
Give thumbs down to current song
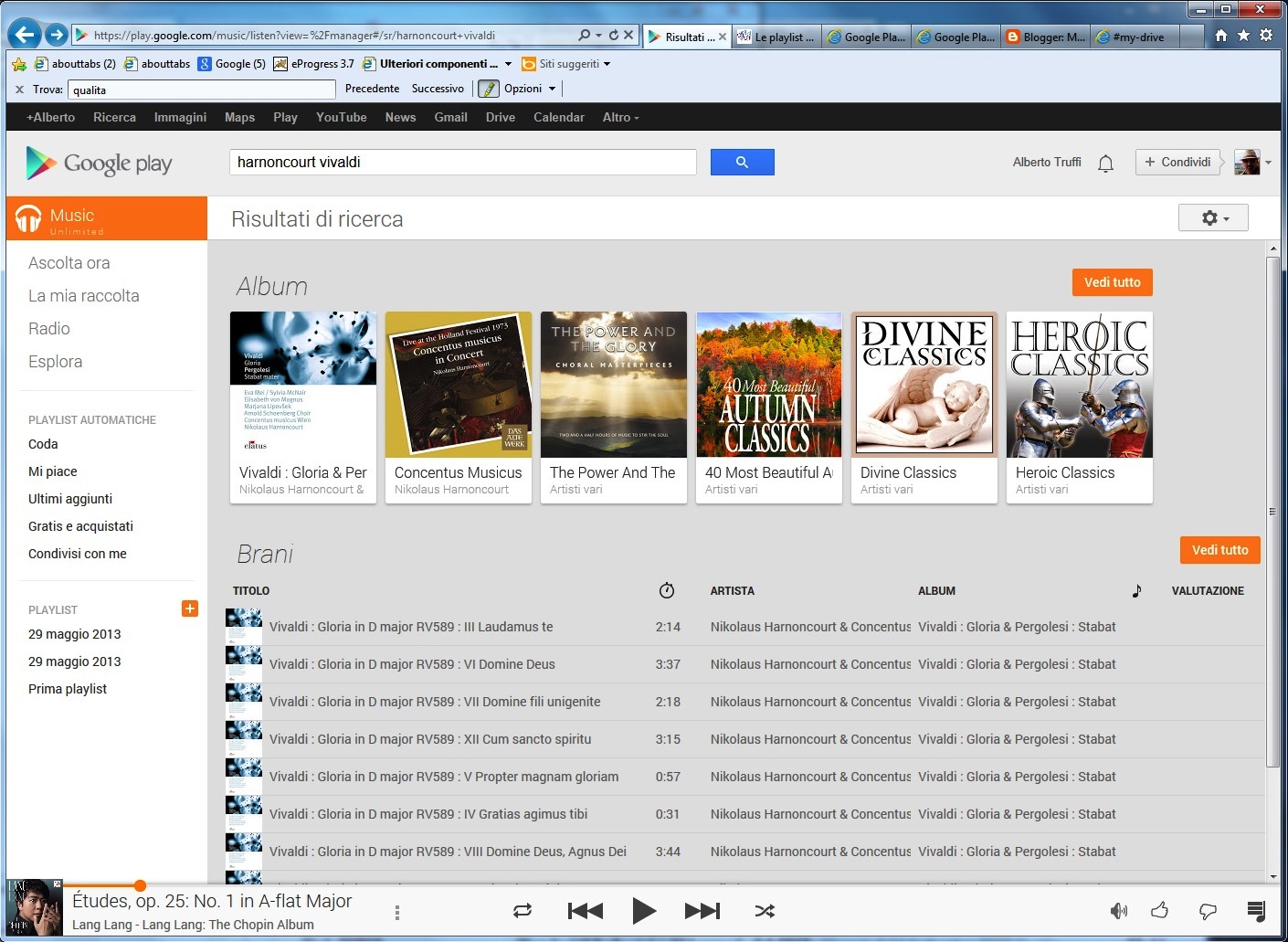(x=1208, y=911)
